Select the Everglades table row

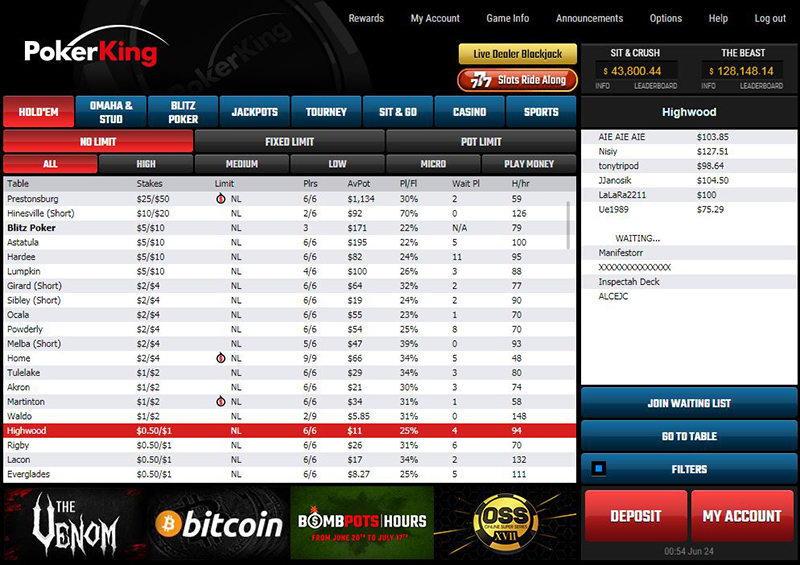pos(289,474)
